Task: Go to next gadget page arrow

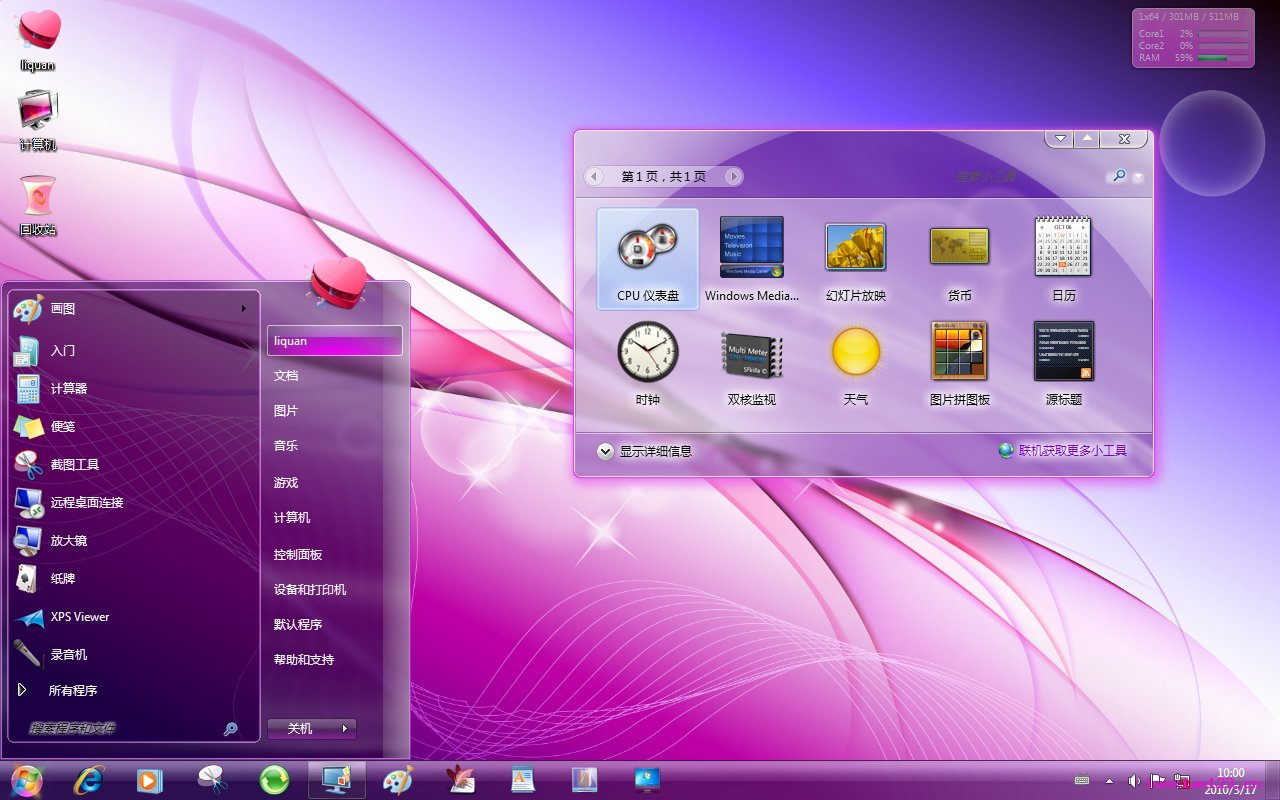Action: click(x=733, y=177)
